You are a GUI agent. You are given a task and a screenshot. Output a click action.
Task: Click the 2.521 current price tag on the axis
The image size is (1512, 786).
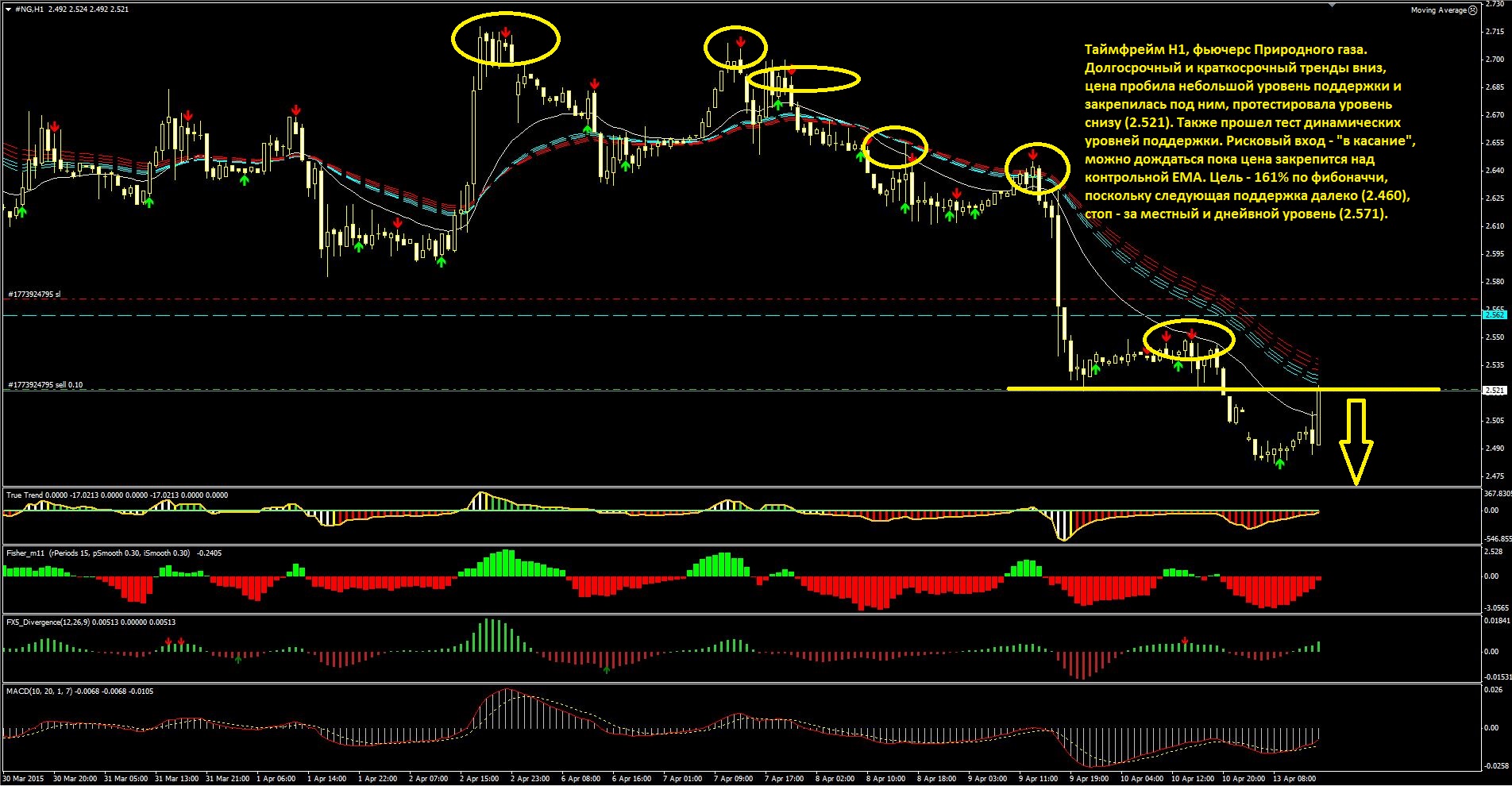tap(1495, 391)
